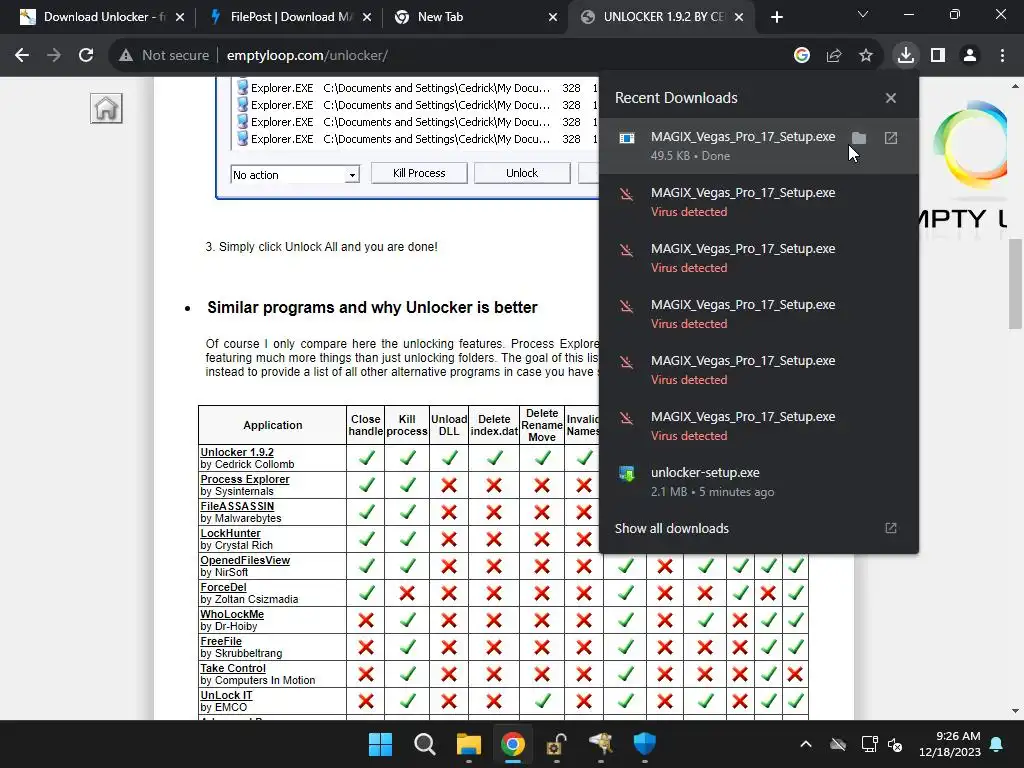Open the Process Explorer link
Screen dimensions: 1024x768
(245, 479)
